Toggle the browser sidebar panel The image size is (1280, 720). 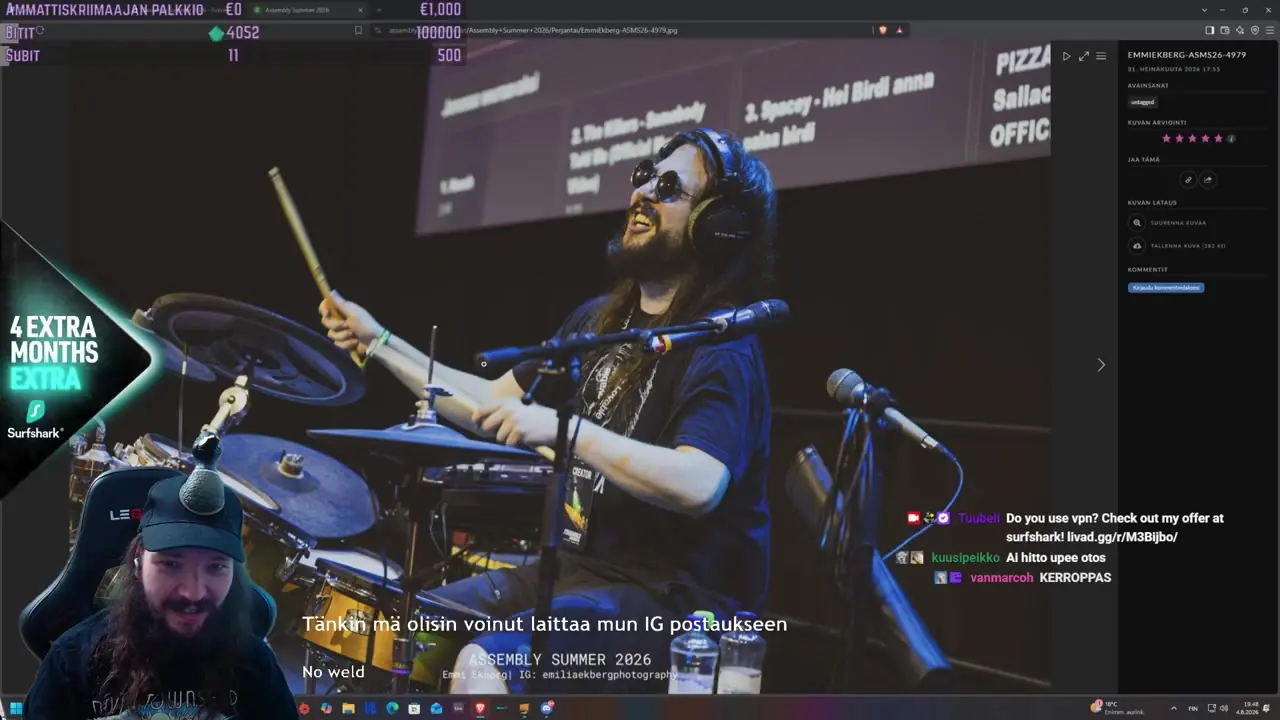click(1210, 30)
